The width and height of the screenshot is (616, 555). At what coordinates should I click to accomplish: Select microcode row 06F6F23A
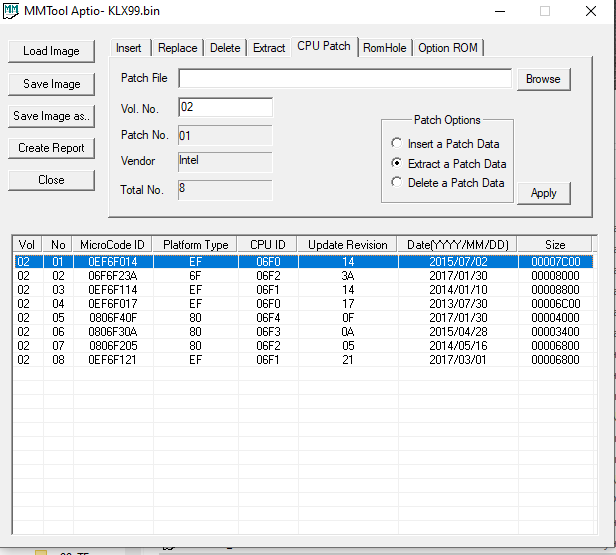303,276
